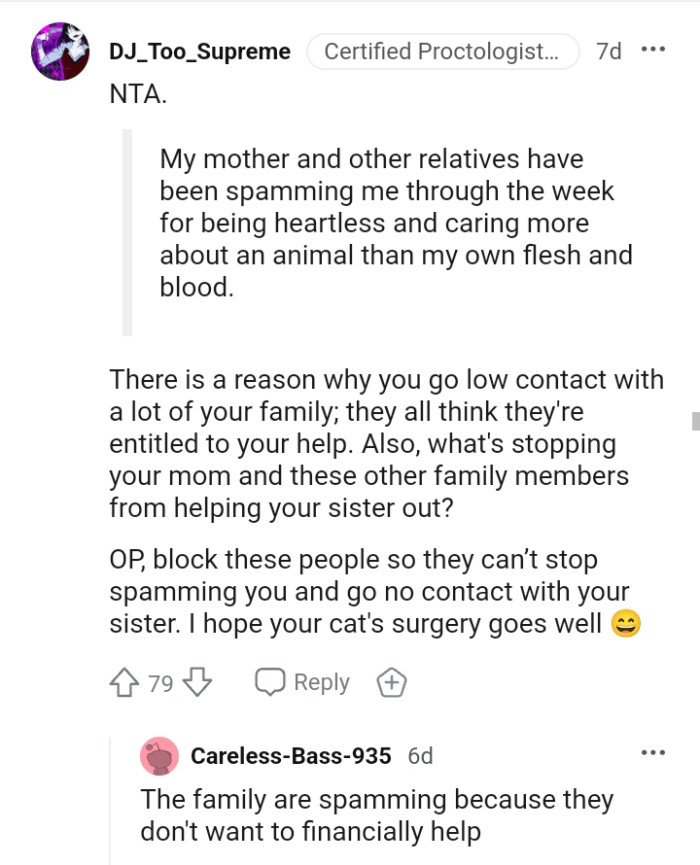Image resolution: width=700 pixels, height=865 pixels.
Task: Upvote DJ_Too_Supreme's comment
Action: coord(122,681)
